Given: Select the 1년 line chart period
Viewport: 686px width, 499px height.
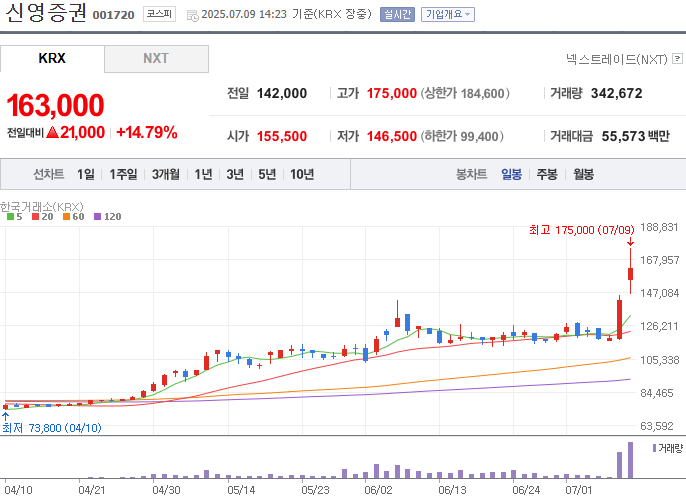Looking at the screenshot, I should pyautogui.click(x=203, y=174).
